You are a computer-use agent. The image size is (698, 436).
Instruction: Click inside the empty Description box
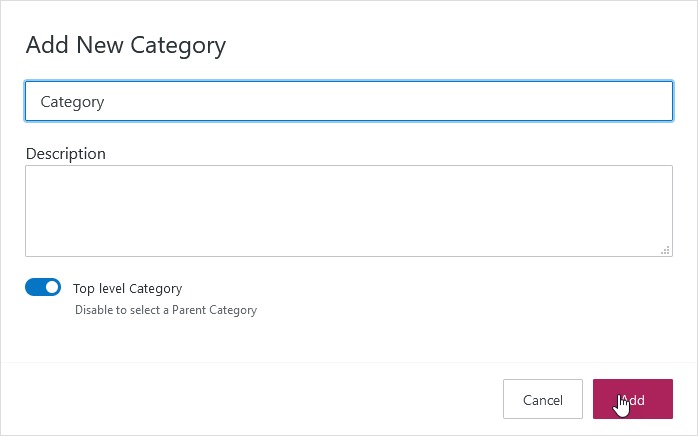pos(348,211)
